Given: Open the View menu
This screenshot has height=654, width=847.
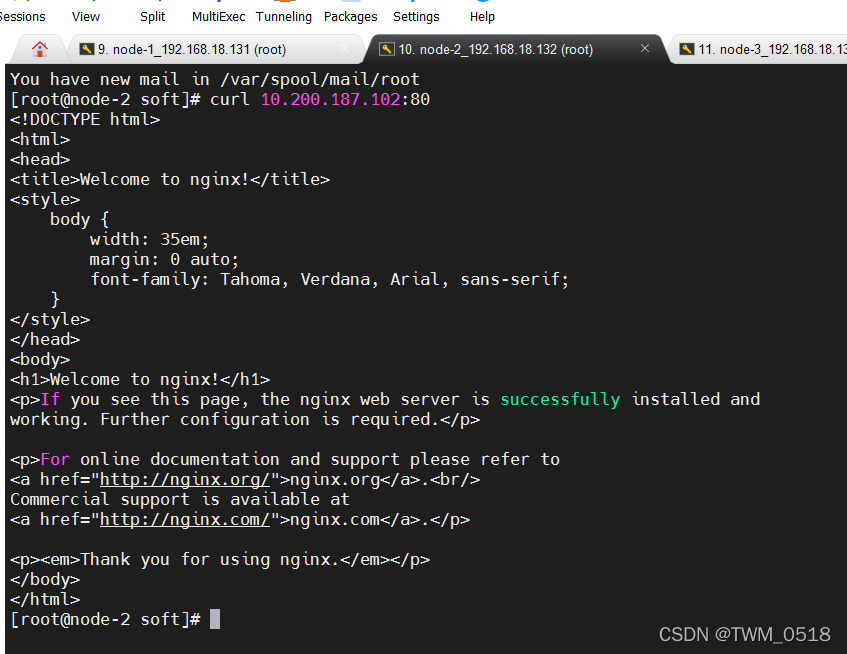Looking at the screenshot, I should click(86, 16).
